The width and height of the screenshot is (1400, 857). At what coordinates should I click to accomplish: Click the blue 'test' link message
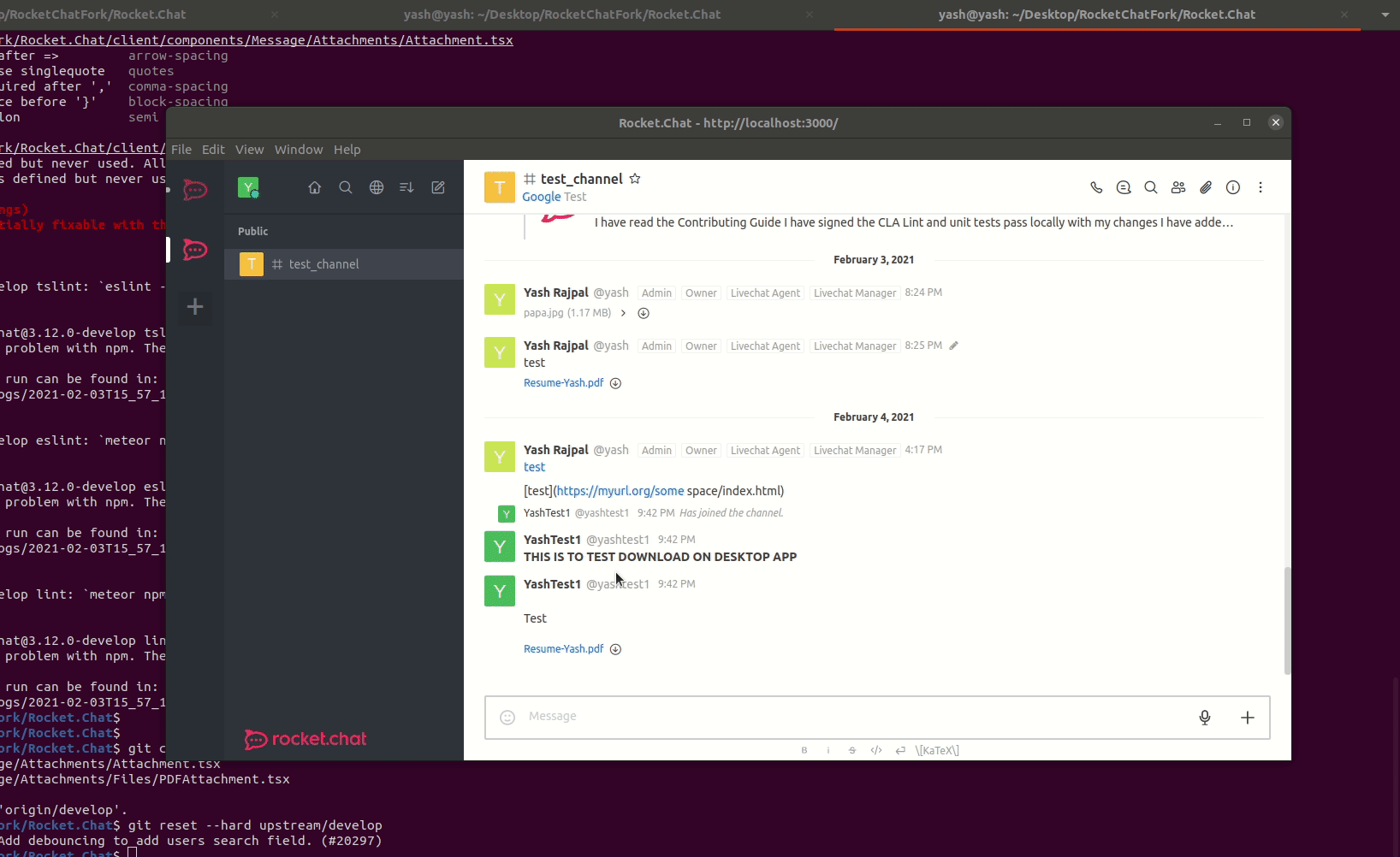[534, 467]
